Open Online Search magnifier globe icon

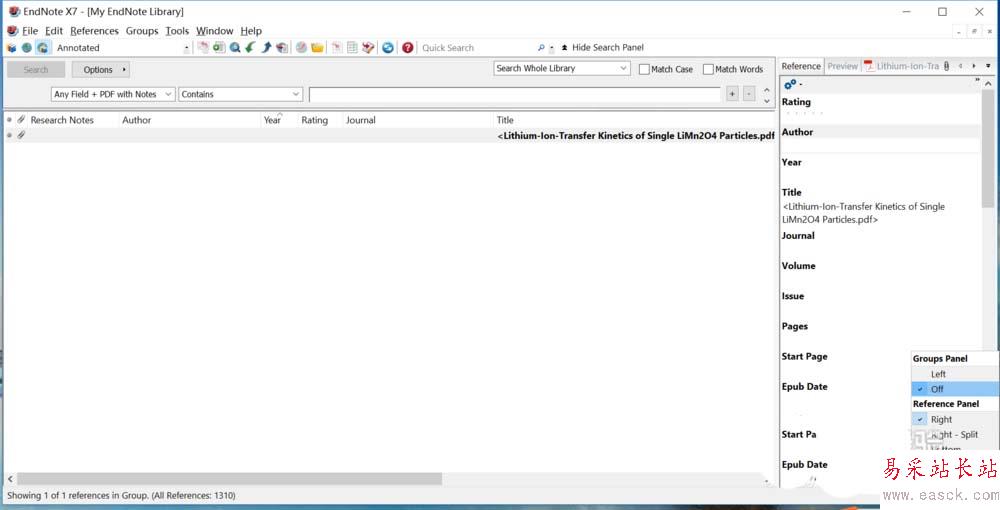235,48
